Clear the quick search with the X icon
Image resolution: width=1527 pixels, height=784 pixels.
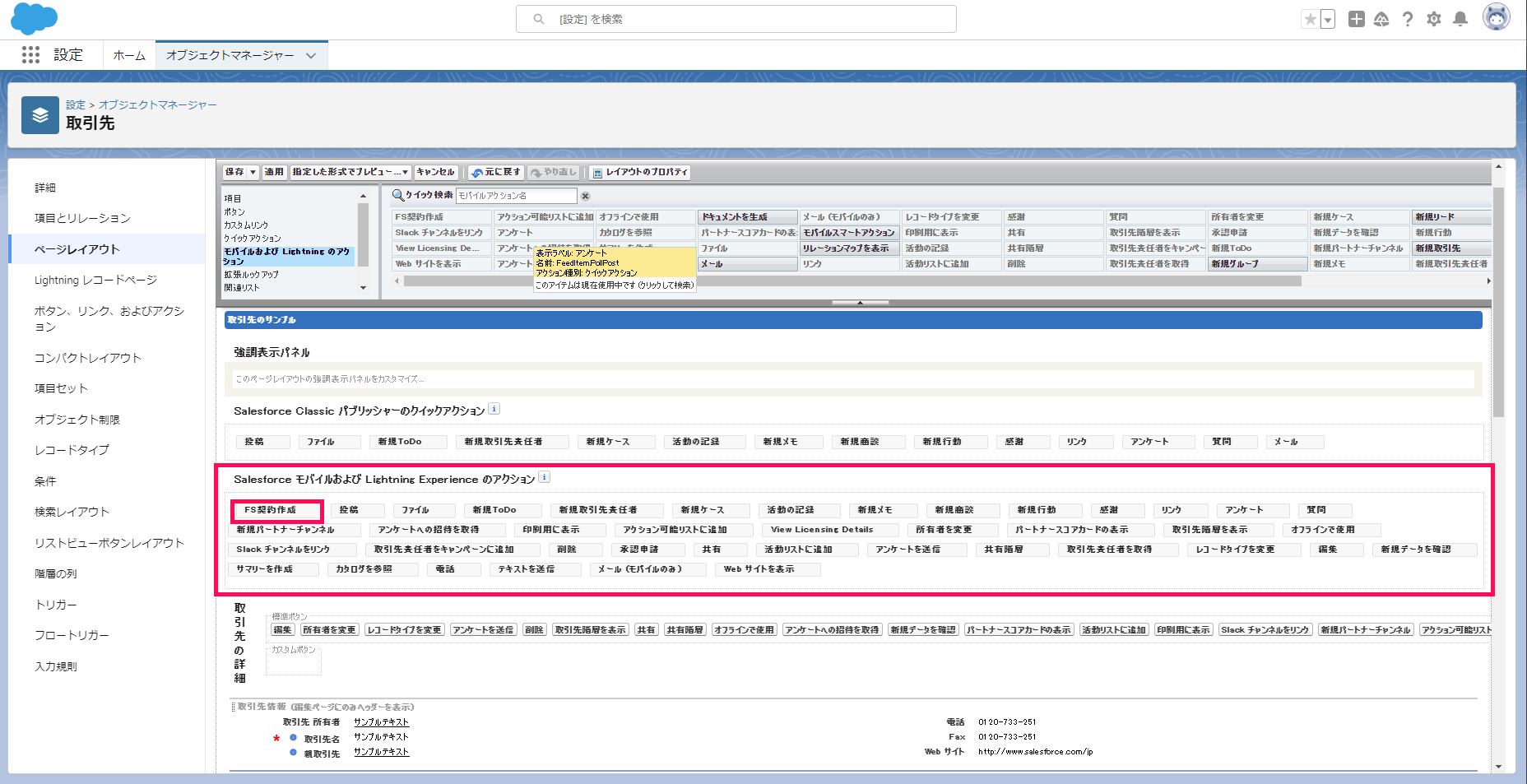coord(586,196)
